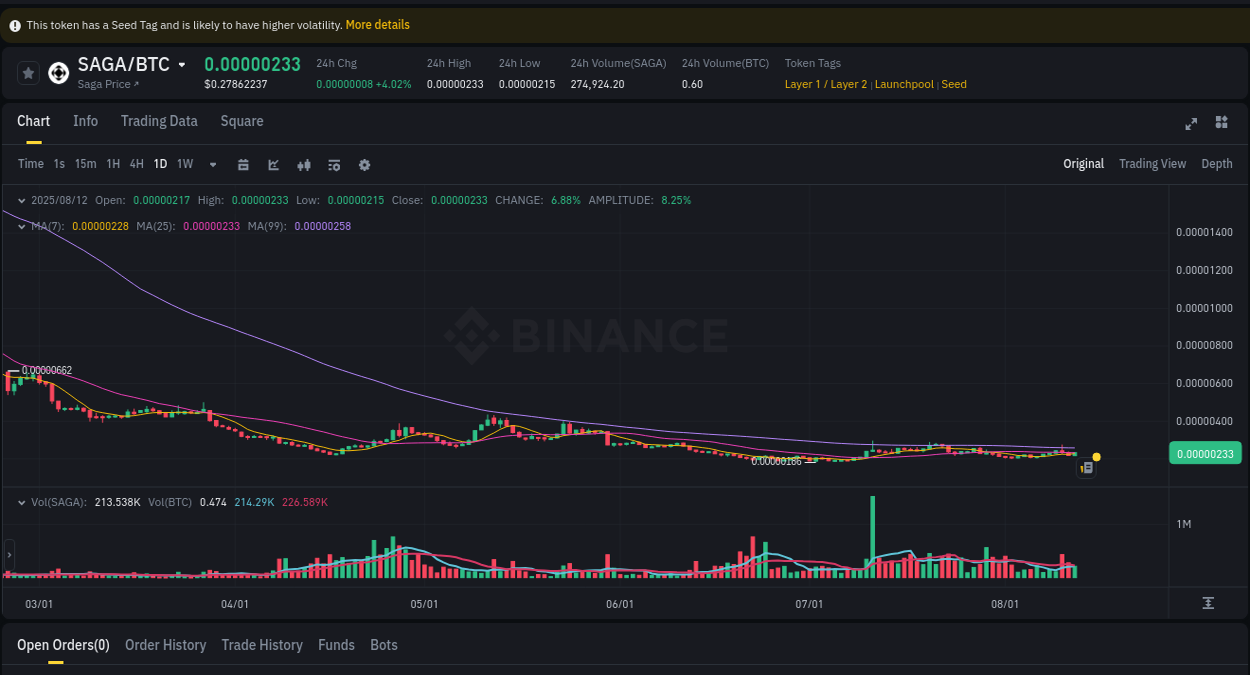Switch to the Square tab
This screenshot has width=1250, height=675.
pos(242,121)
